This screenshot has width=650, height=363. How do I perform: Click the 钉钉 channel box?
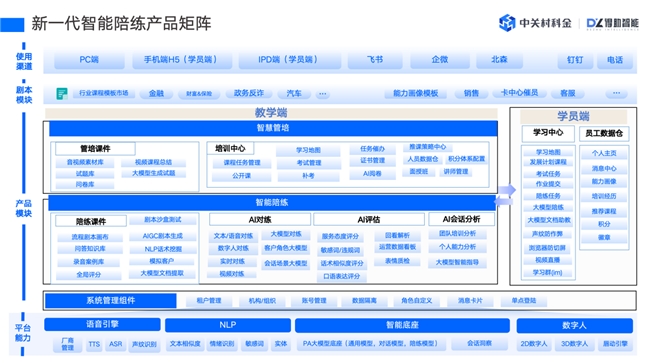tap(575, 60)
